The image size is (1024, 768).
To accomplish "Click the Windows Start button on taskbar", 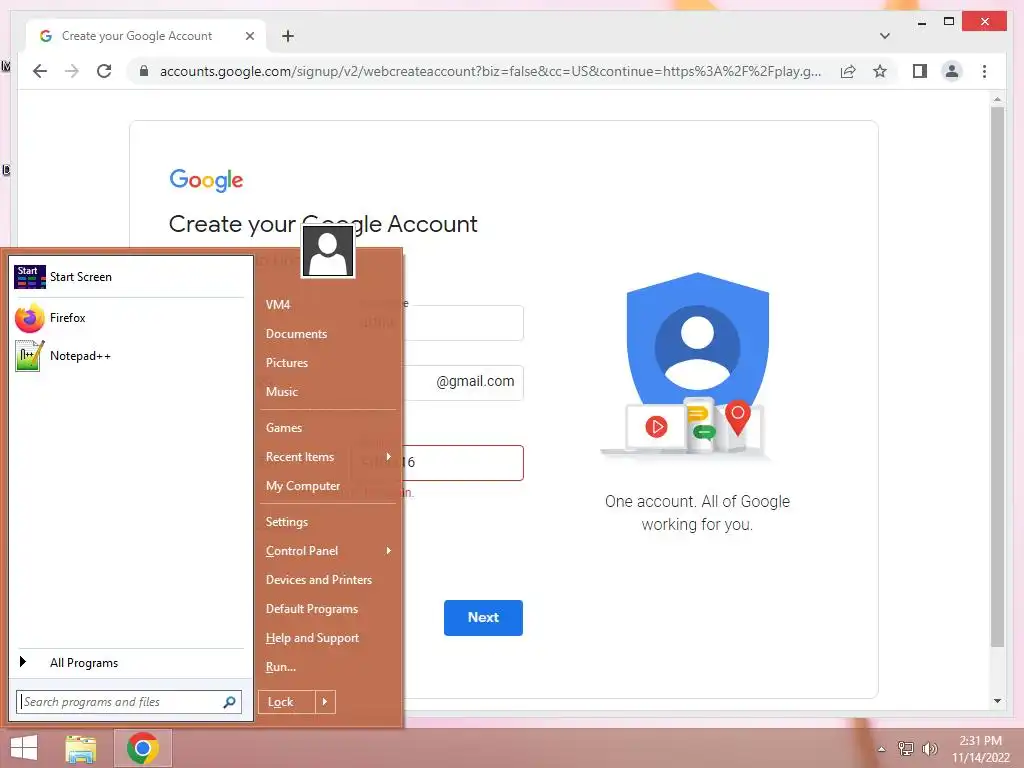I will 24,748.
